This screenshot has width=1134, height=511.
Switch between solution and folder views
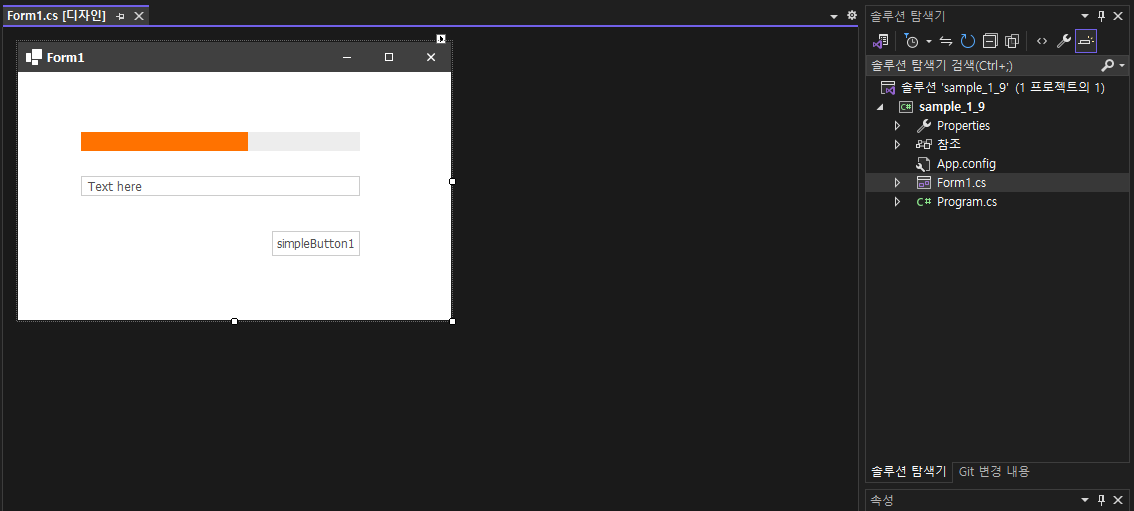tap(881, 41)
